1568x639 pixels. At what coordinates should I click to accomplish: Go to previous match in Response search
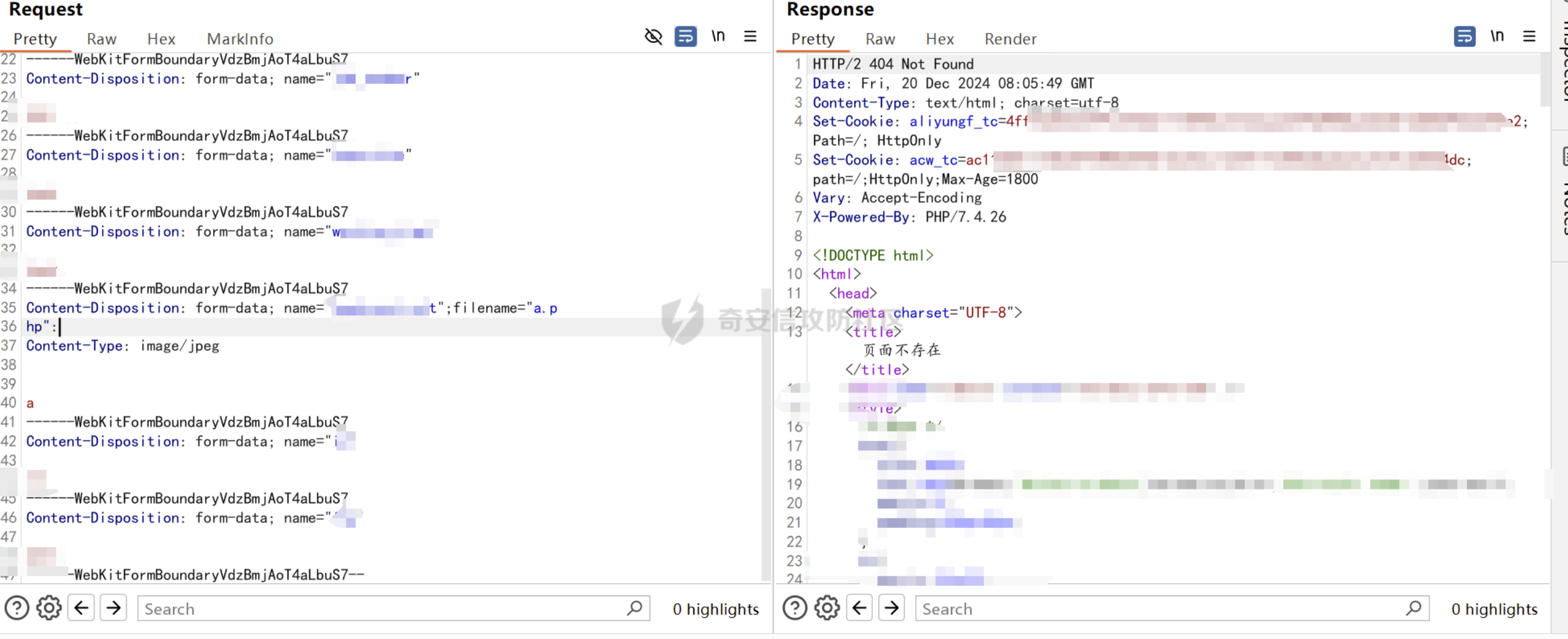click(859, 608)
